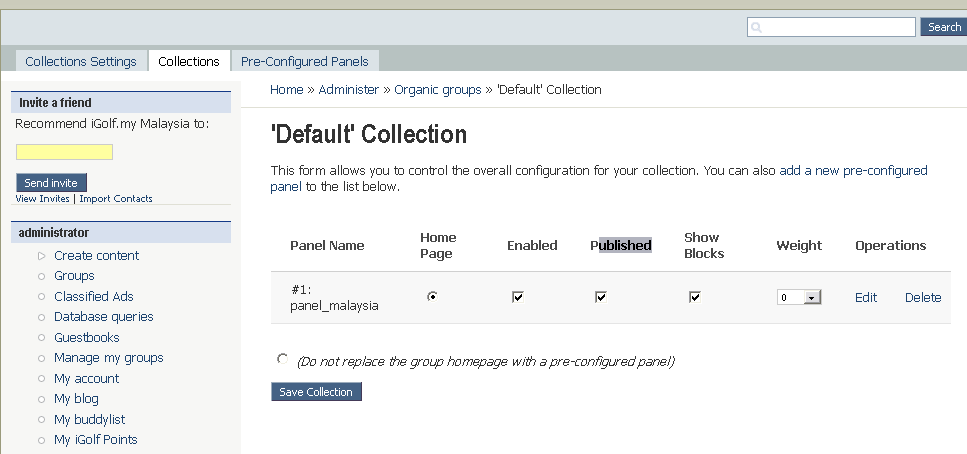967x454 pixels.
Task: Toggle Show Blocks checkbox for panel_malaysia
Action: 694,297
